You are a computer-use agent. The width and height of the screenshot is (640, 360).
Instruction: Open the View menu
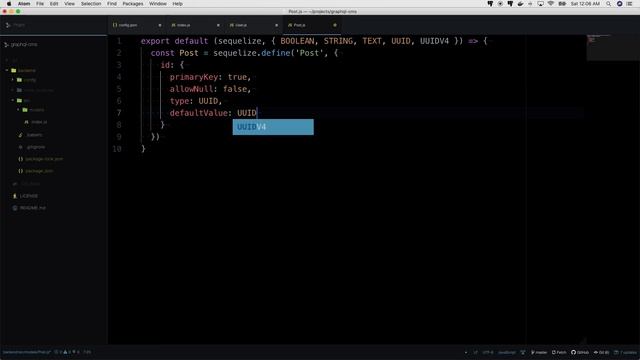(x=69, y=4)
